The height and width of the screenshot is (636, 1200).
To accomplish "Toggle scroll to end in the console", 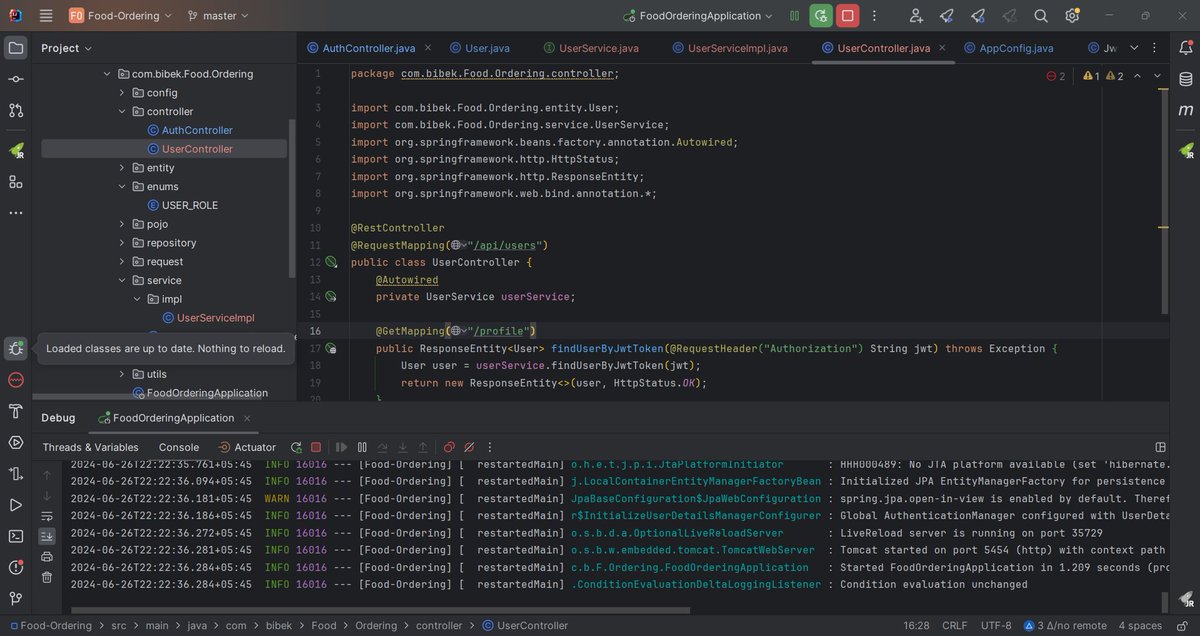I will (x=46, y=536).
